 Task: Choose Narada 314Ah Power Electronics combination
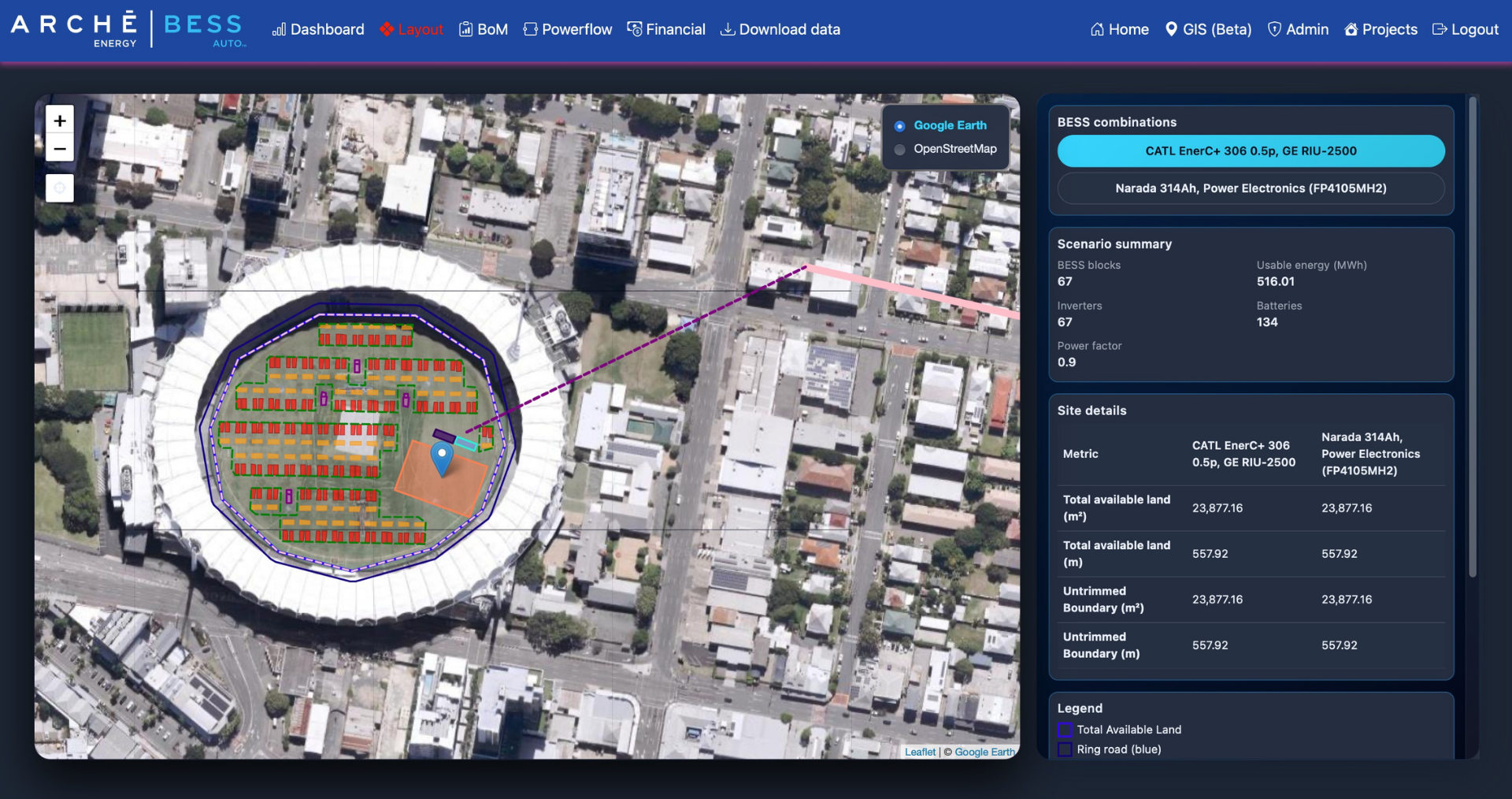click(x=1251, y=188)
